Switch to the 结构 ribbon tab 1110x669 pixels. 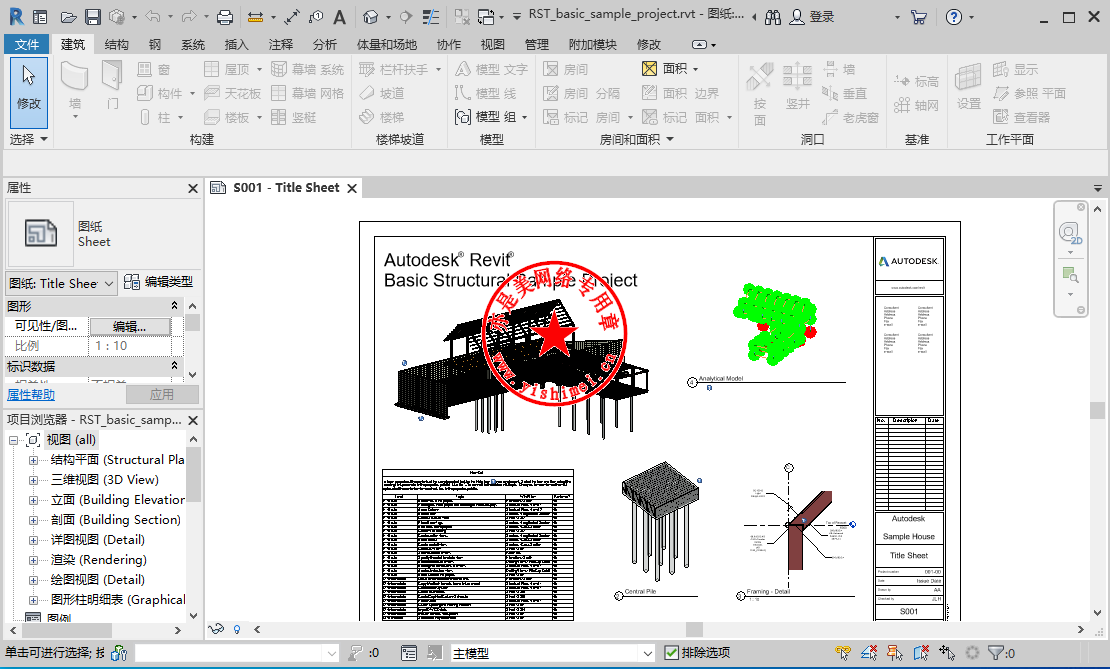117,45
